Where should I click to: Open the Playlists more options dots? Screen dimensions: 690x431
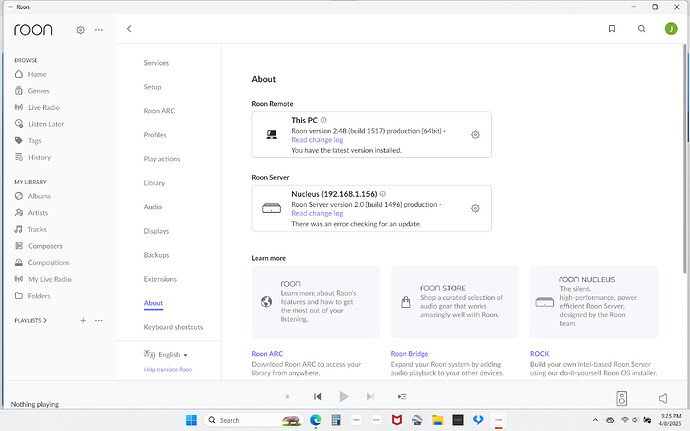click(99, 320)
